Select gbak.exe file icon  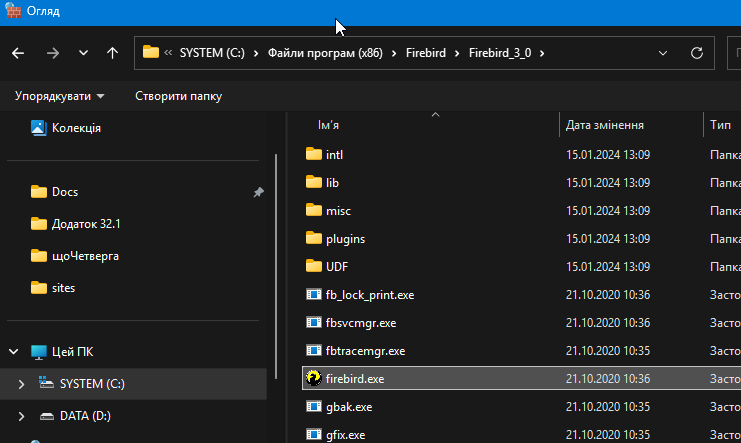[x=314, y=406]
